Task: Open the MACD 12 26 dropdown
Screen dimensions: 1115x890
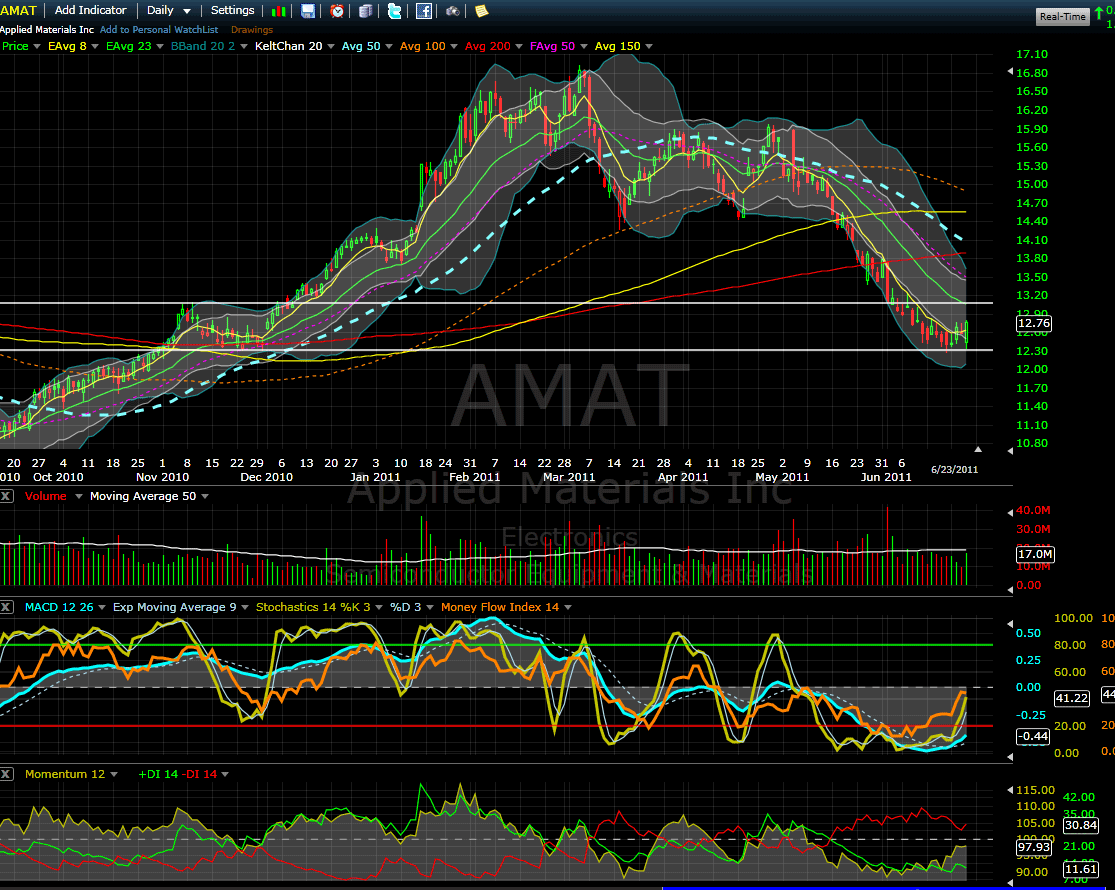Action: click(102, 608)
